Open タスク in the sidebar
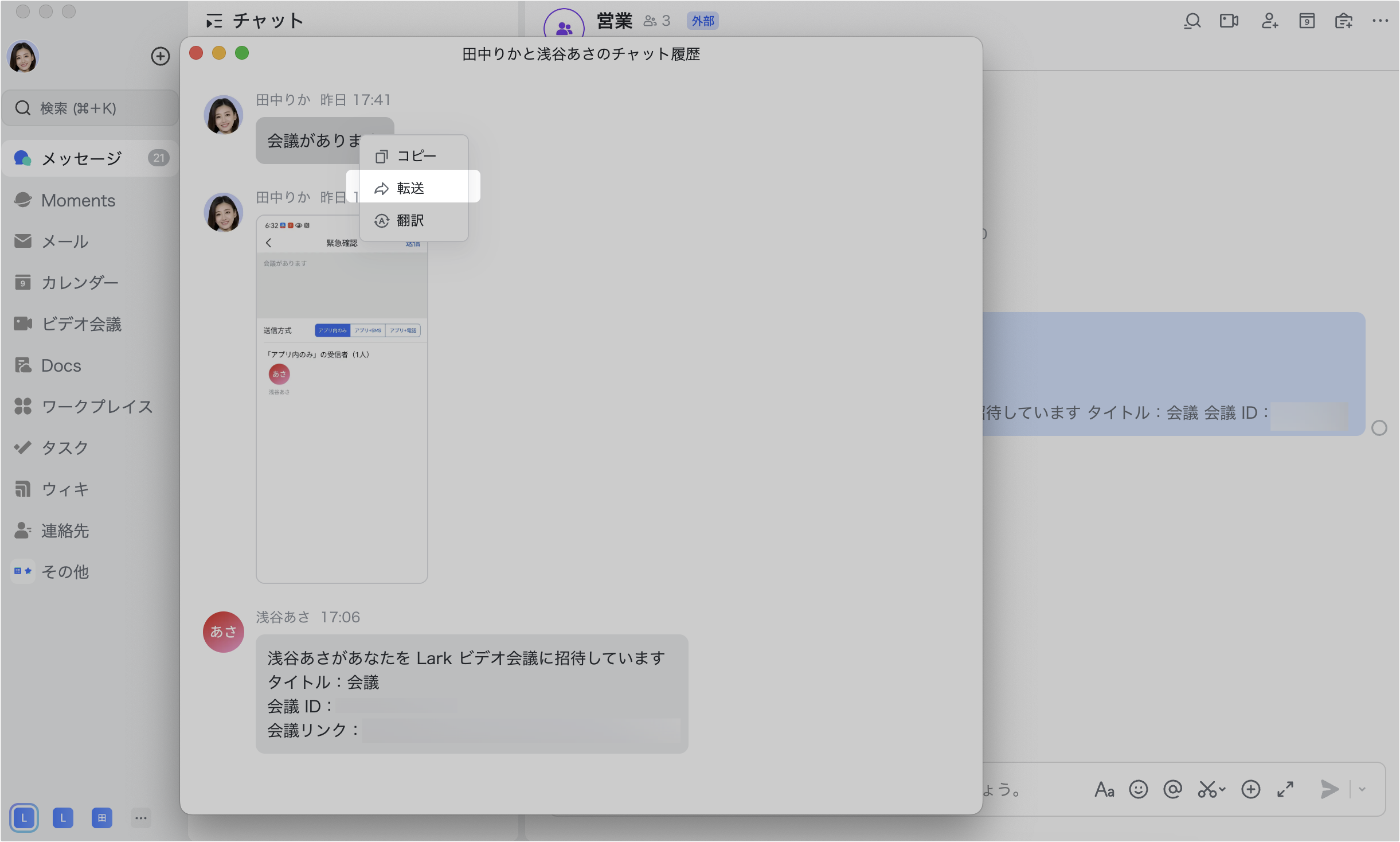Viewport: 1400px width, 842px height. [x=91, y=448]
